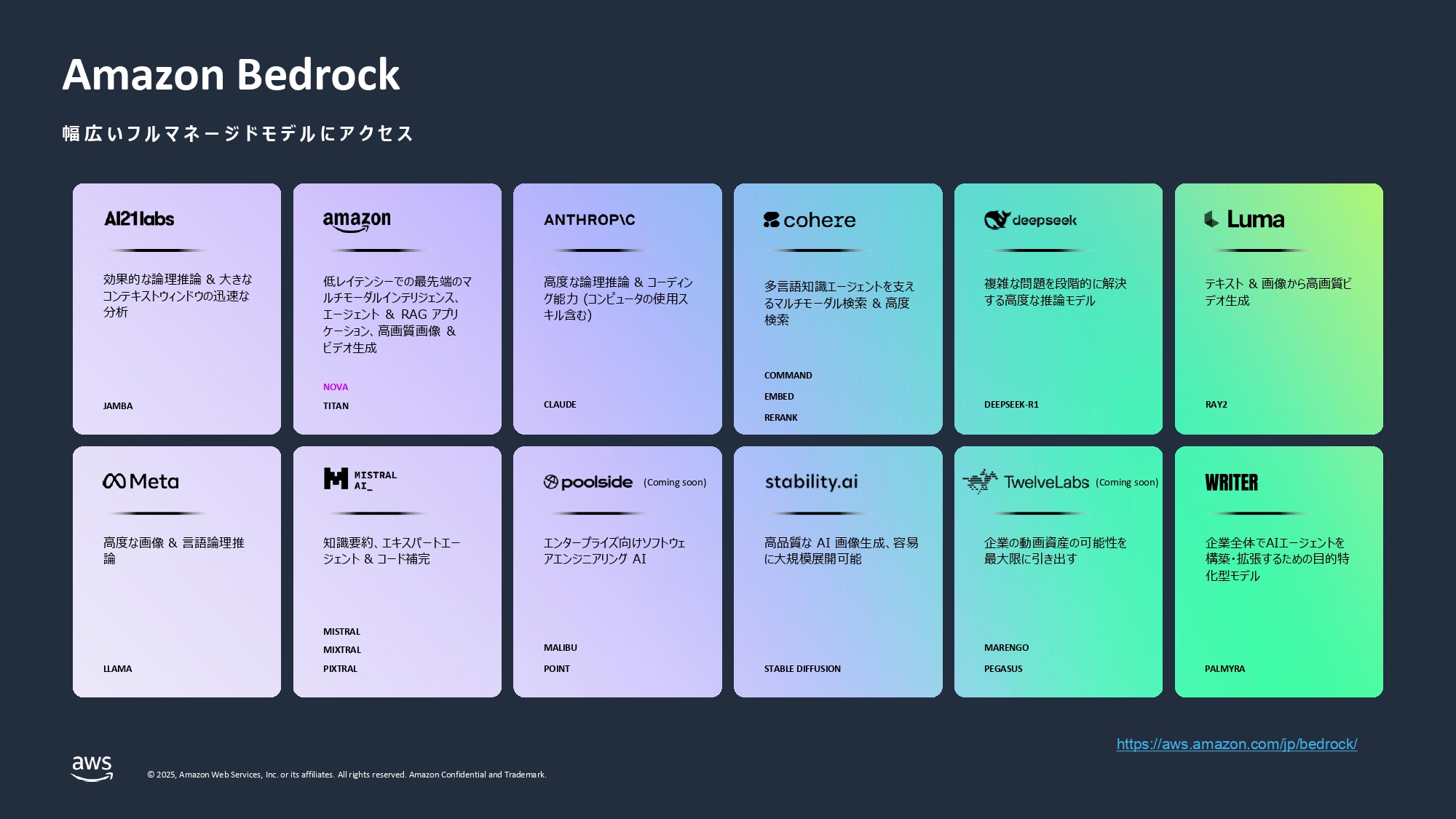Click the Amazon Bedrock slide title
This screenshot has height=819, width=1456.
coord(231,74)
